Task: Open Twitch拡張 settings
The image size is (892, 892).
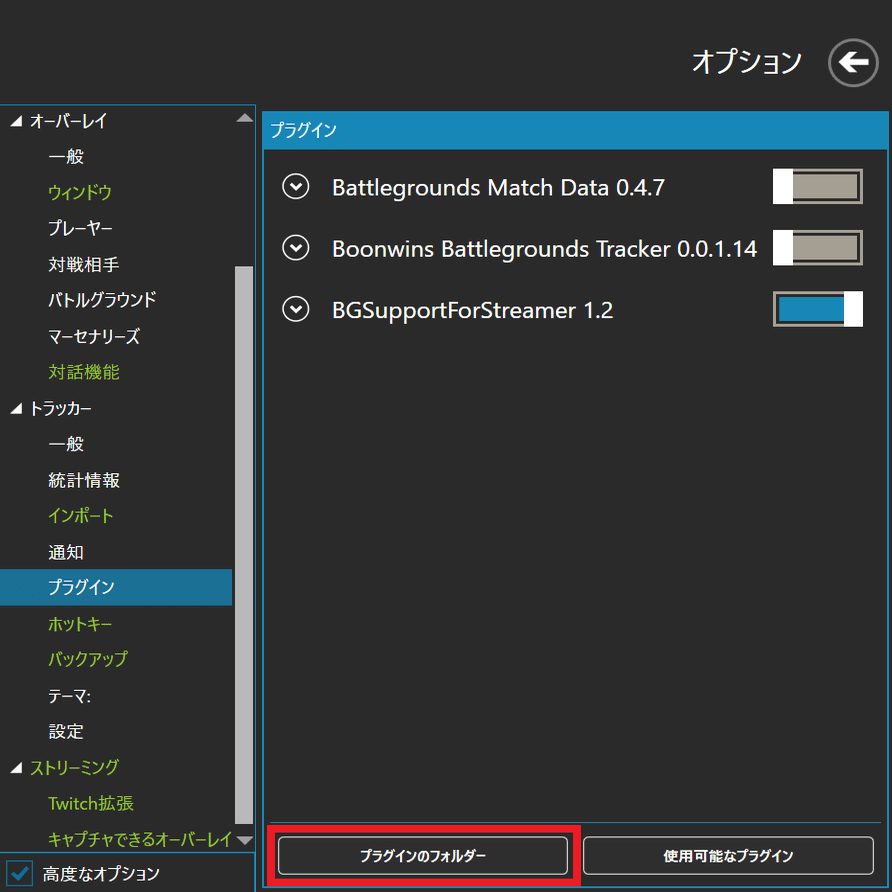Action: pyautogui.click(x=91, y=803)
